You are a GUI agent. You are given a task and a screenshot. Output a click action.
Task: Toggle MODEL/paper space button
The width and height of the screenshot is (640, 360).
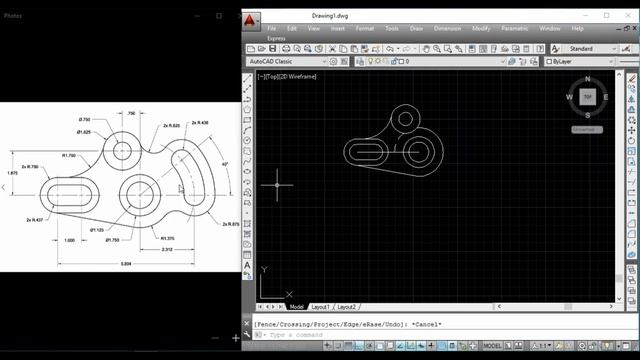[492, 346]
